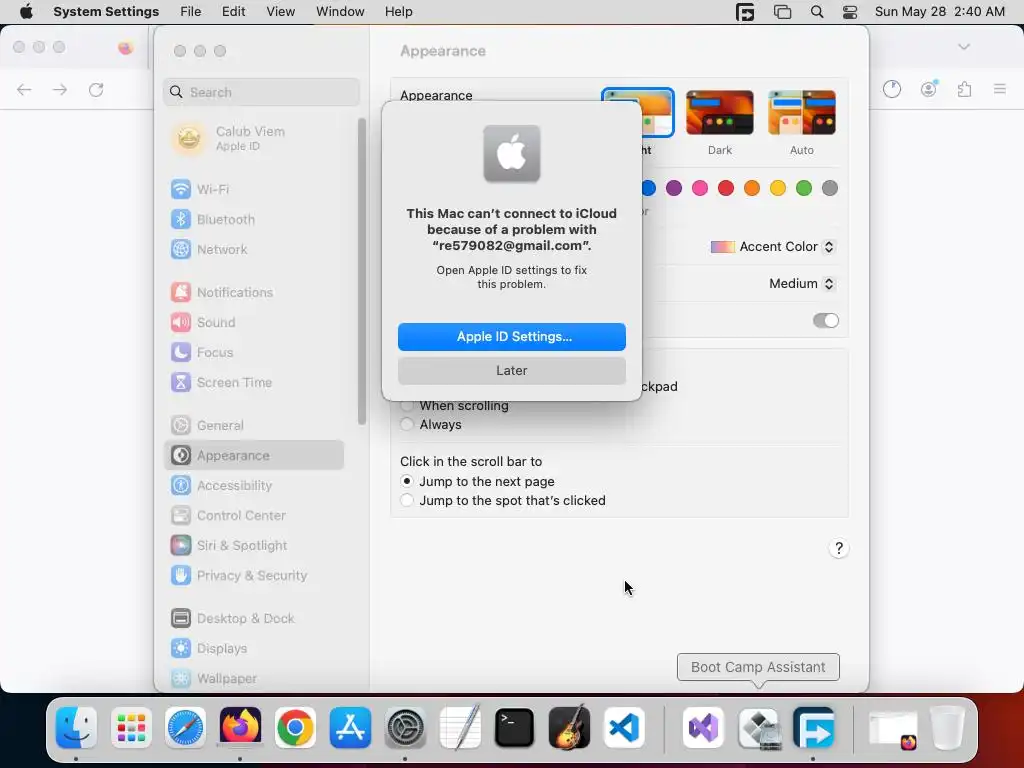Open the Help menu
1024x768 pixels.
398,12
